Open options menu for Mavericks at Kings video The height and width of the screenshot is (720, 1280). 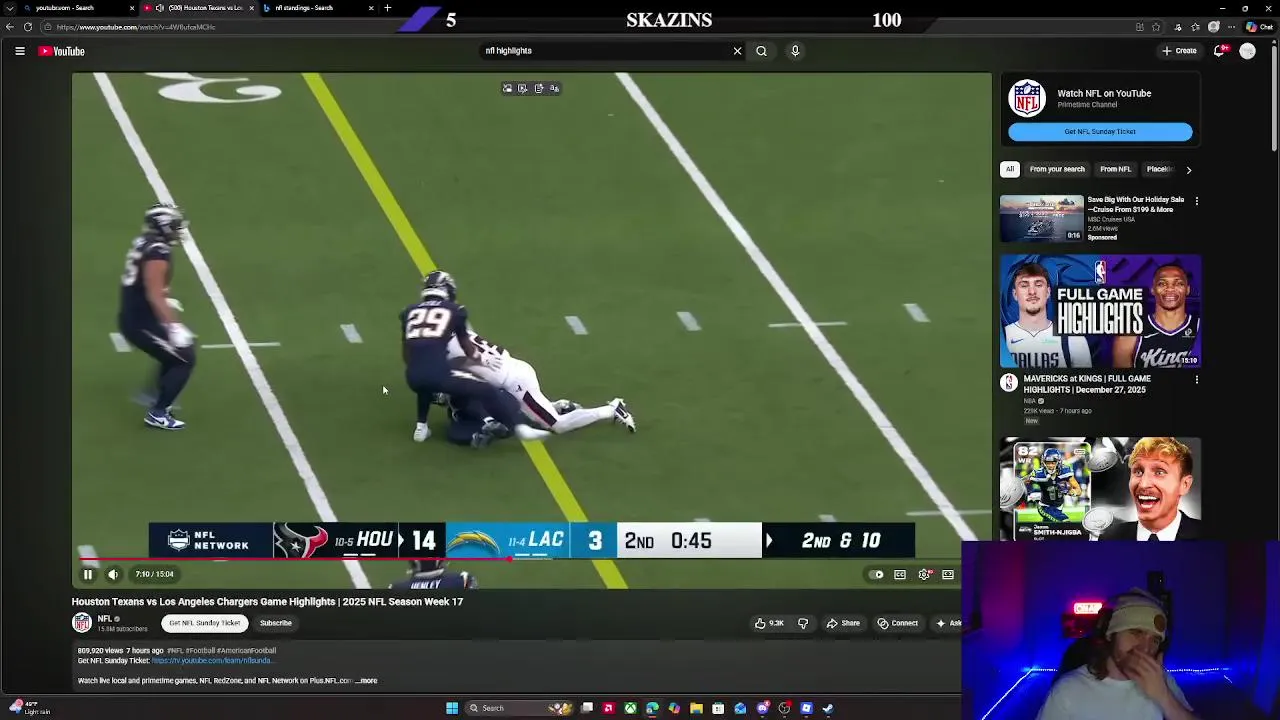[x=1196, y=380]
